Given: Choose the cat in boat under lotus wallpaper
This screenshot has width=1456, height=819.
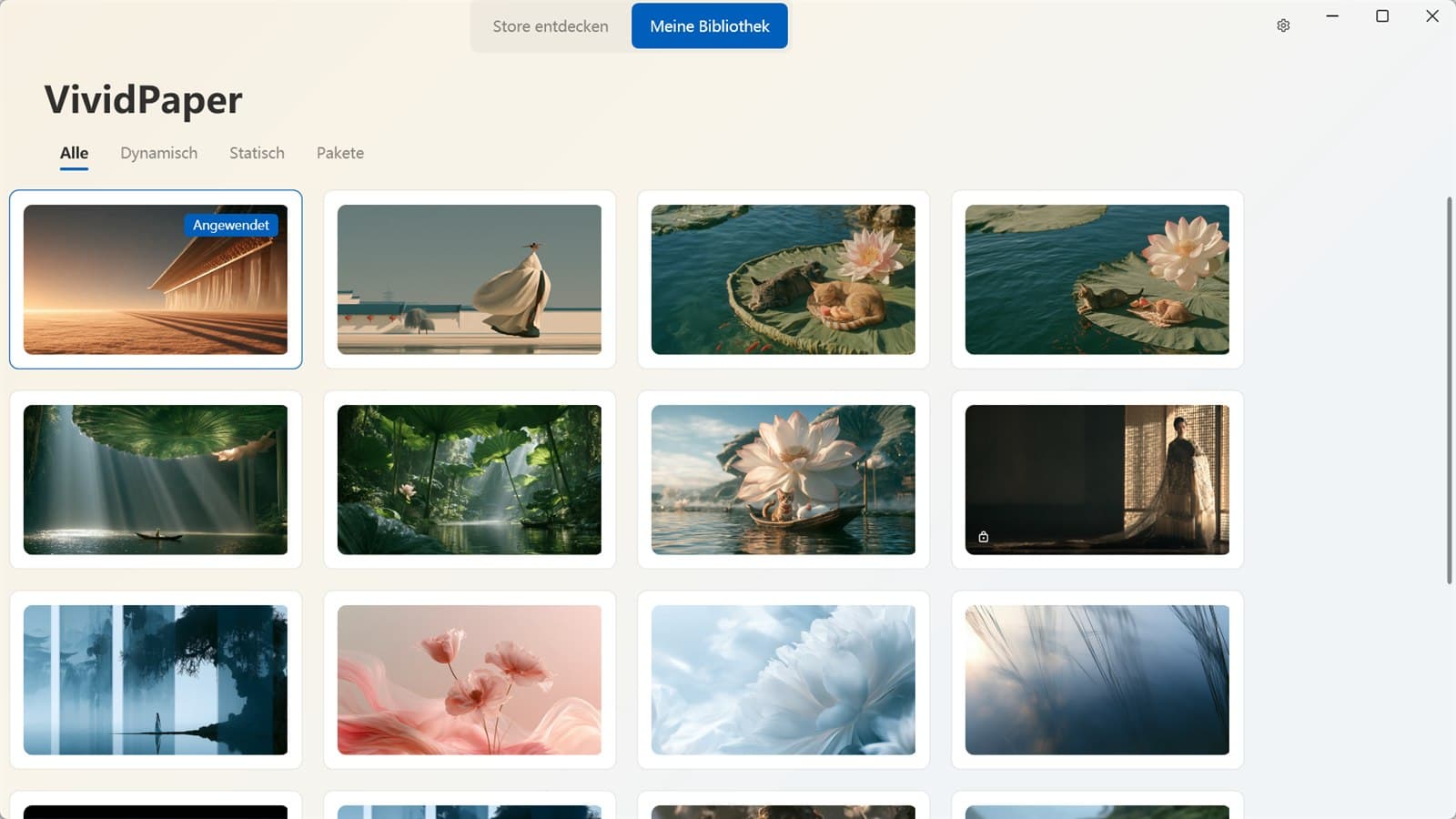Looking at the screenshot, I should tap(784, 480).
